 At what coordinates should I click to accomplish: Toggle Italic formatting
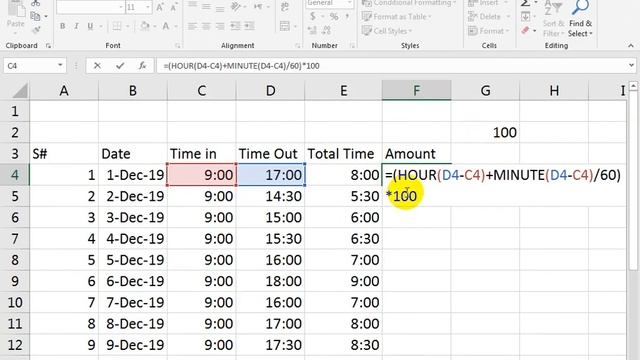76,26
